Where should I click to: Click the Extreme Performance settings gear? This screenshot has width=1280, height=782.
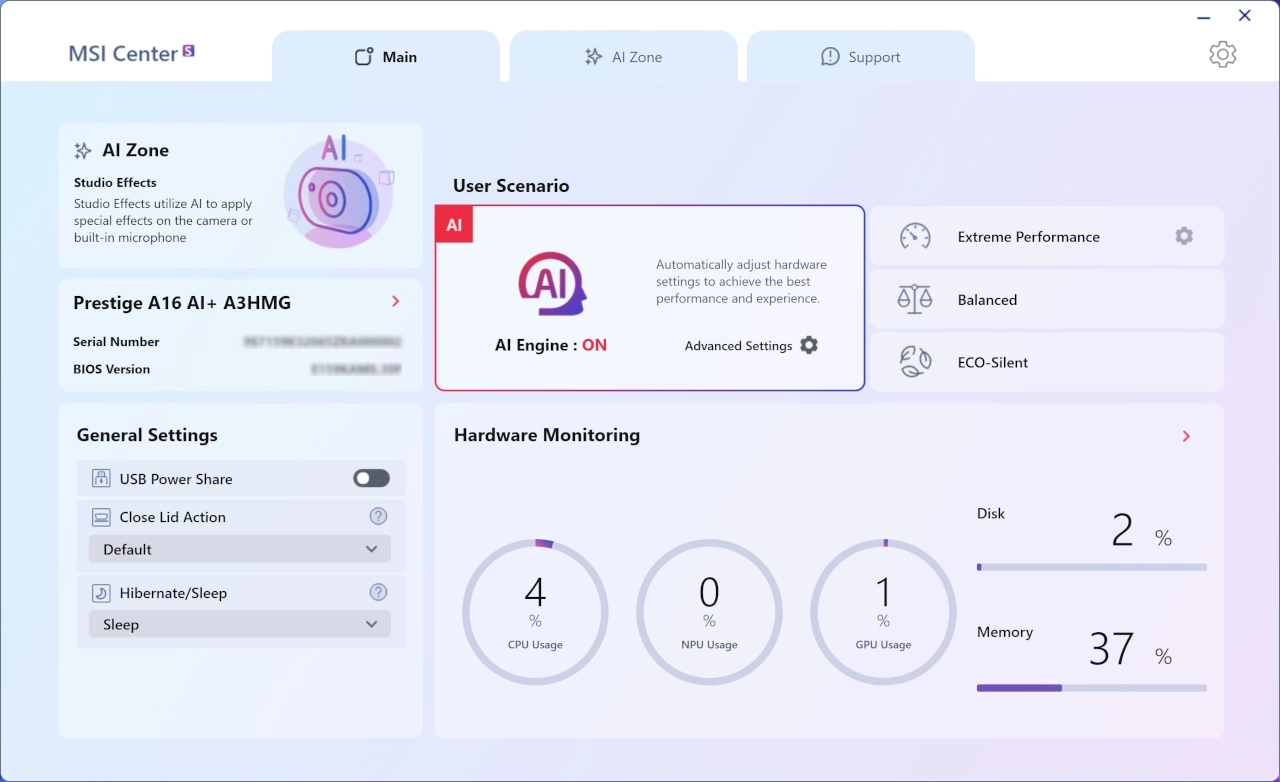pyautogui.click(x=1184, y=236)
